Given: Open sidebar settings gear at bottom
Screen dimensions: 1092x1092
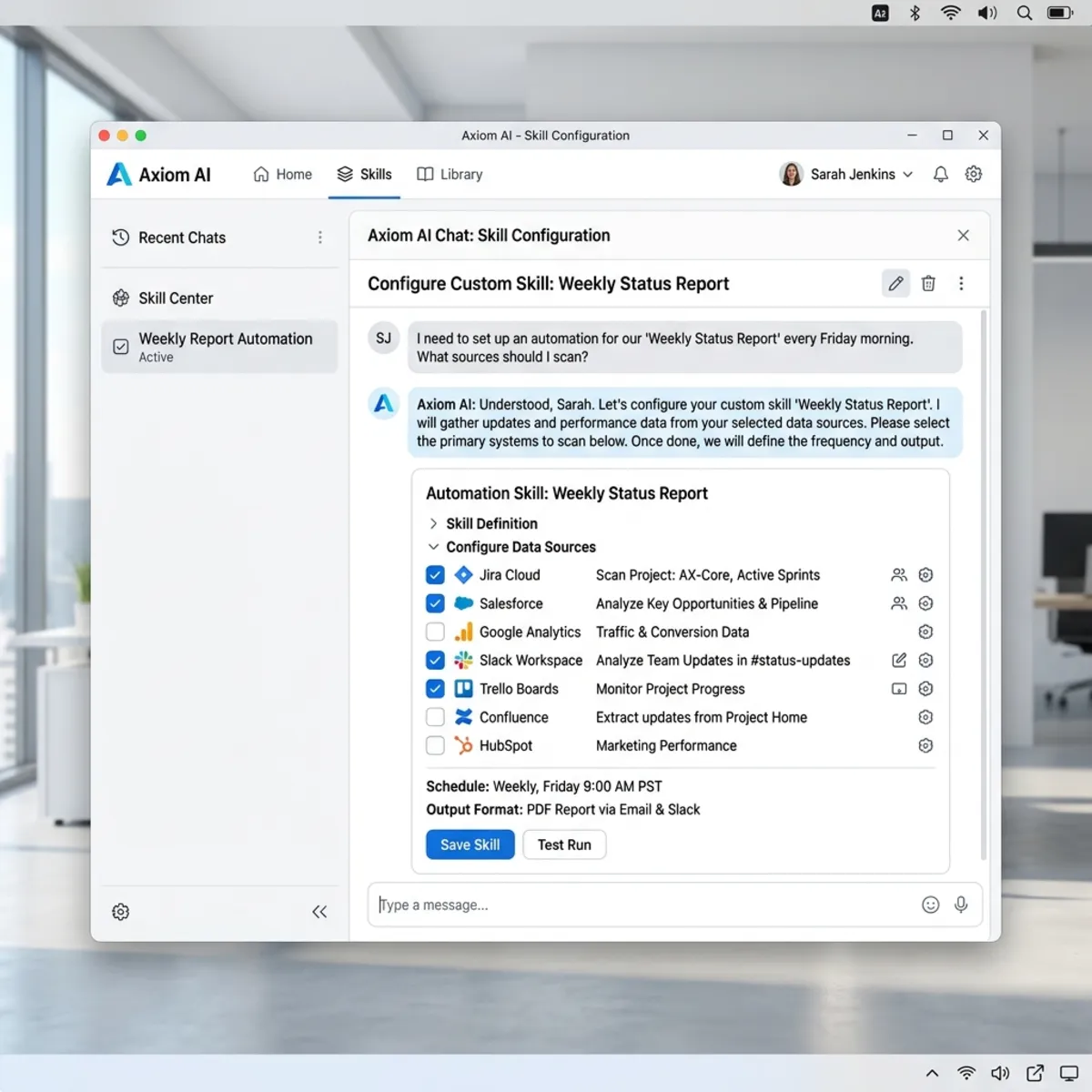Looking at the screenshot, I should coord(120,912).
